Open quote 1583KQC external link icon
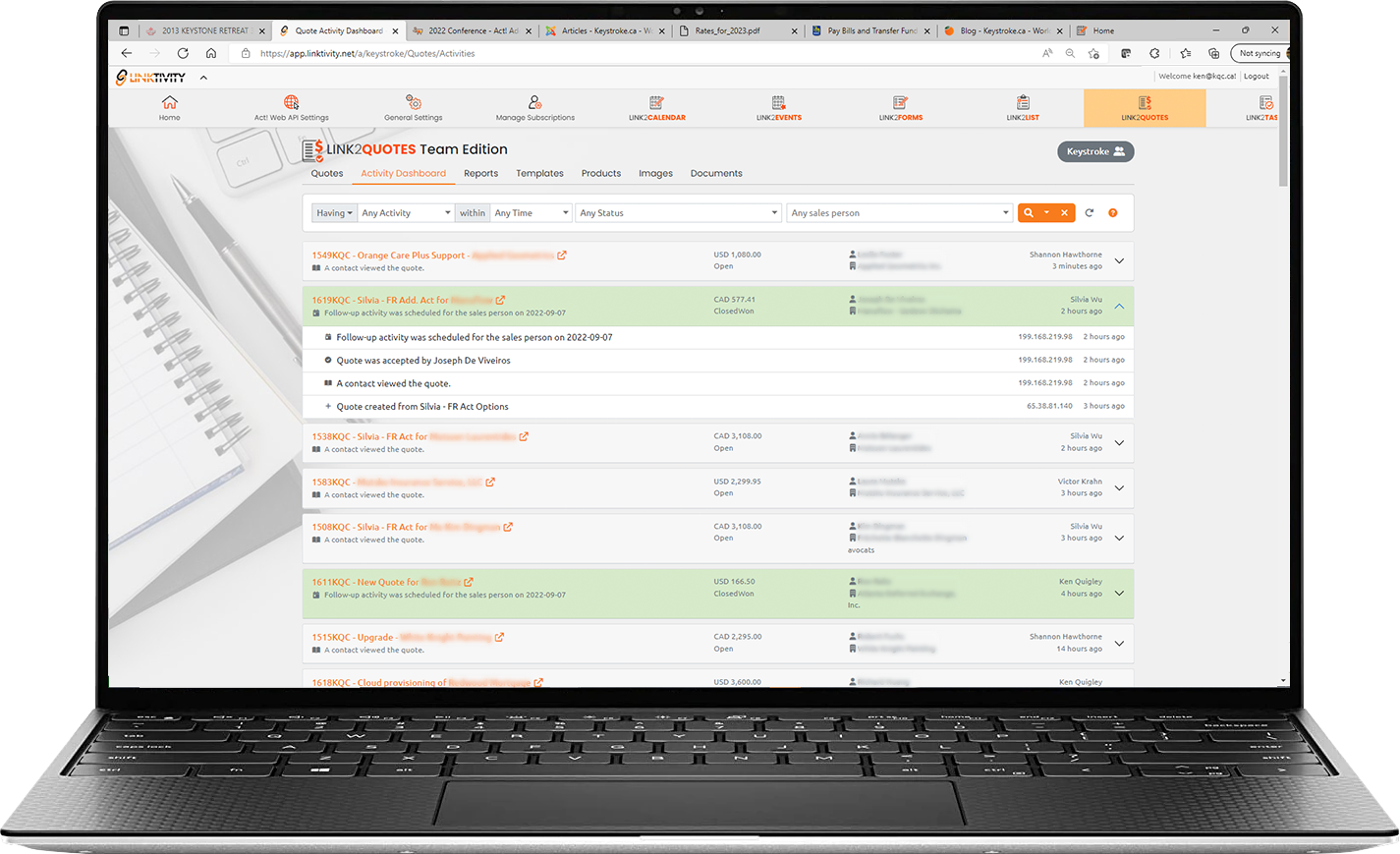This screenshot has height=854, width=1400. 490,483
